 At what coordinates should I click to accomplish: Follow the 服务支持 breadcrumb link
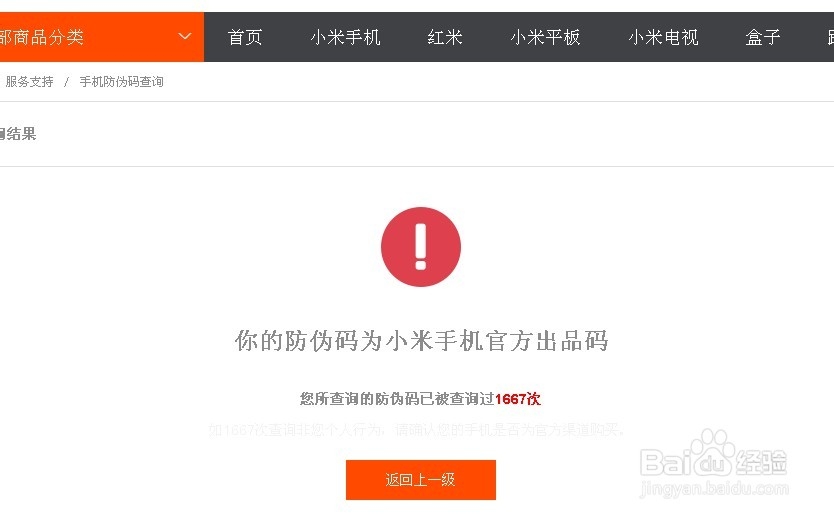[29, 81]
